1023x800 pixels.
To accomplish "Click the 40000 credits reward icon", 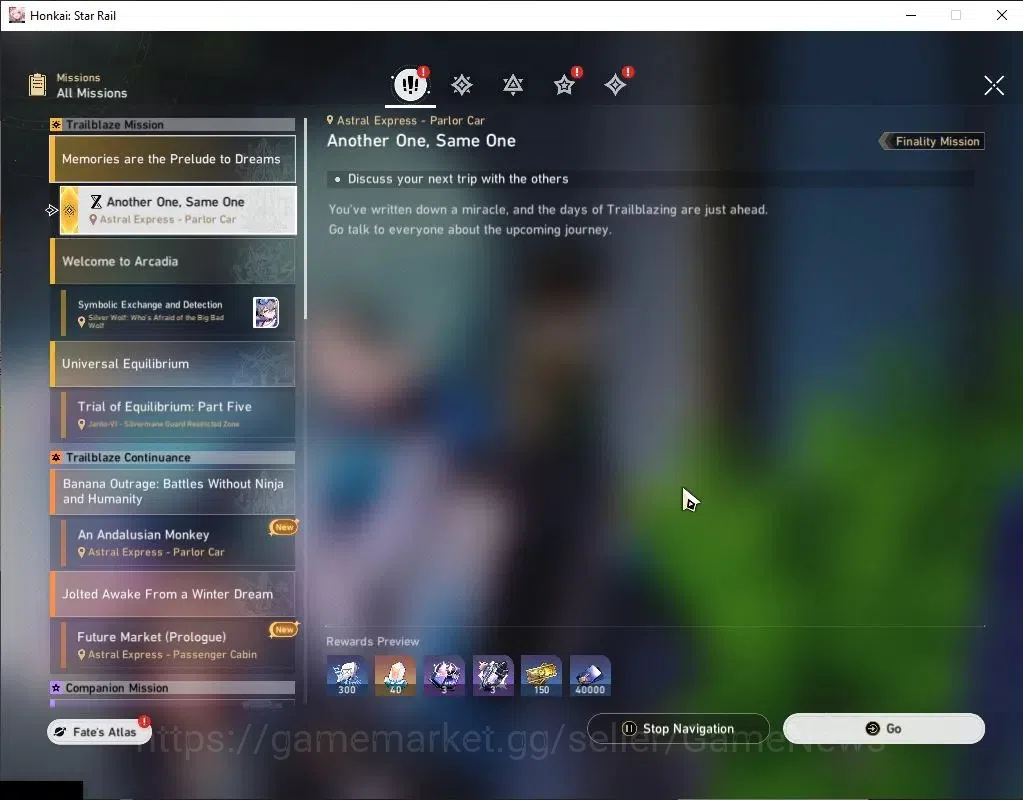I will click(x=590, y=675).
